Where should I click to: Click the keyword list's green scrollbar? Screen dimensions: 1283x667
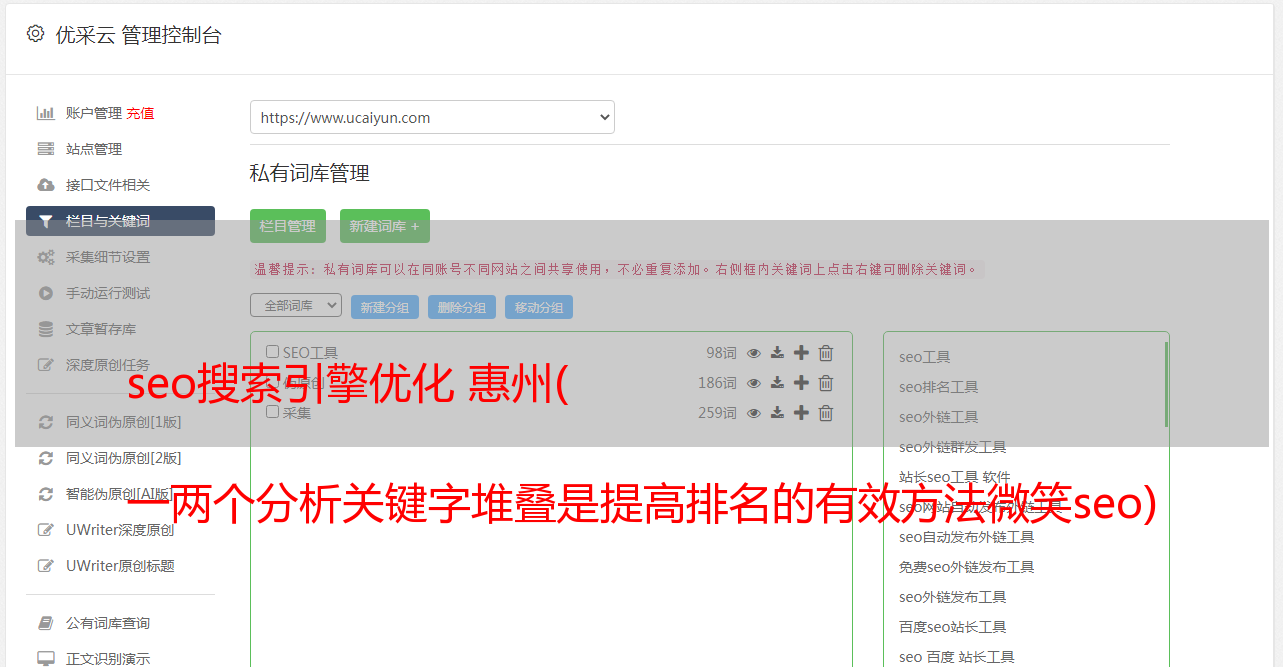(x=1166, y=385)
